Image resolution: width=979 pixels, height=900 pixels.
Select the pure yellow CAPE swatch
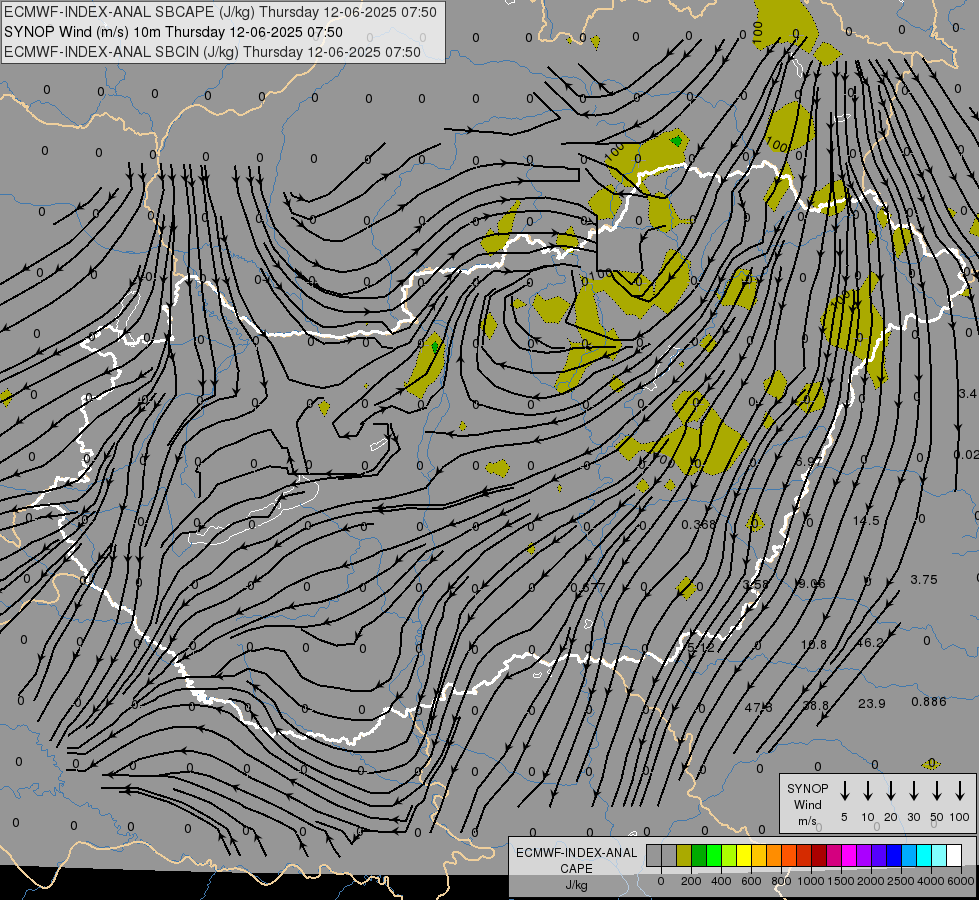[x=744, y=855]
